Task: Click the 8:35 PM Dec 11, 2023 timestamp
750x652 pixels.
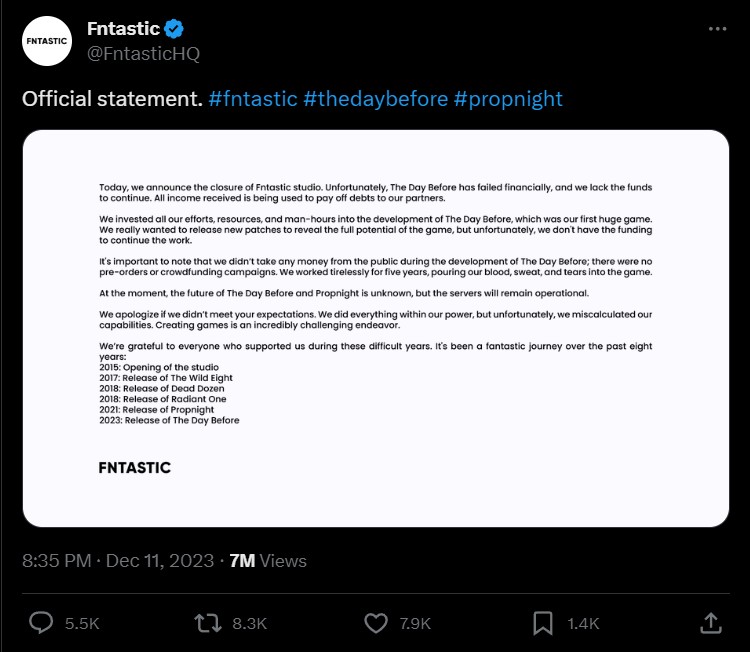Action: click(x=117, y=560)
